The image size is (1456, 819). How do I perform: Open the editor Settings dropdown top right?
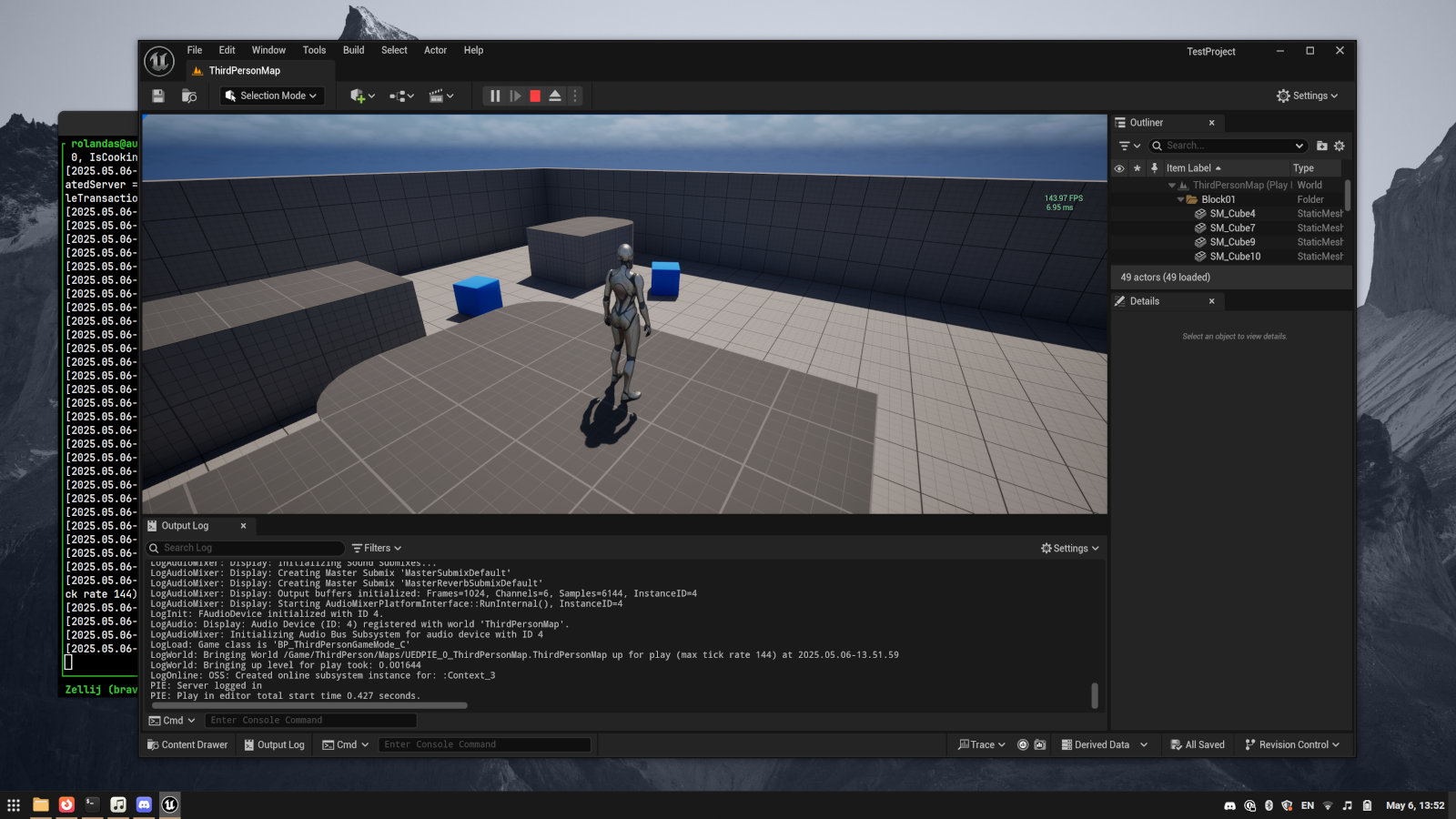coord(1307,96)
